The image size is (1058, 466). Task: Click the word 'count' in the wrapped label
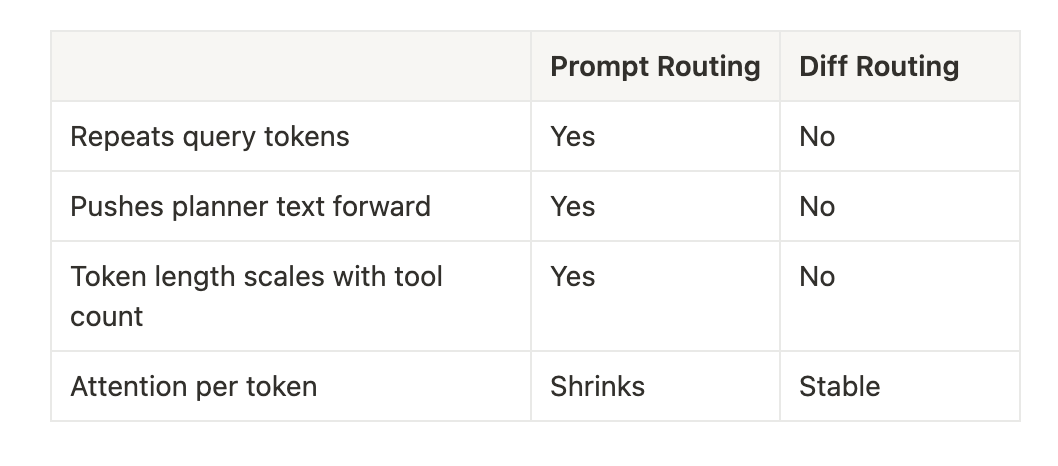point(107,317)
